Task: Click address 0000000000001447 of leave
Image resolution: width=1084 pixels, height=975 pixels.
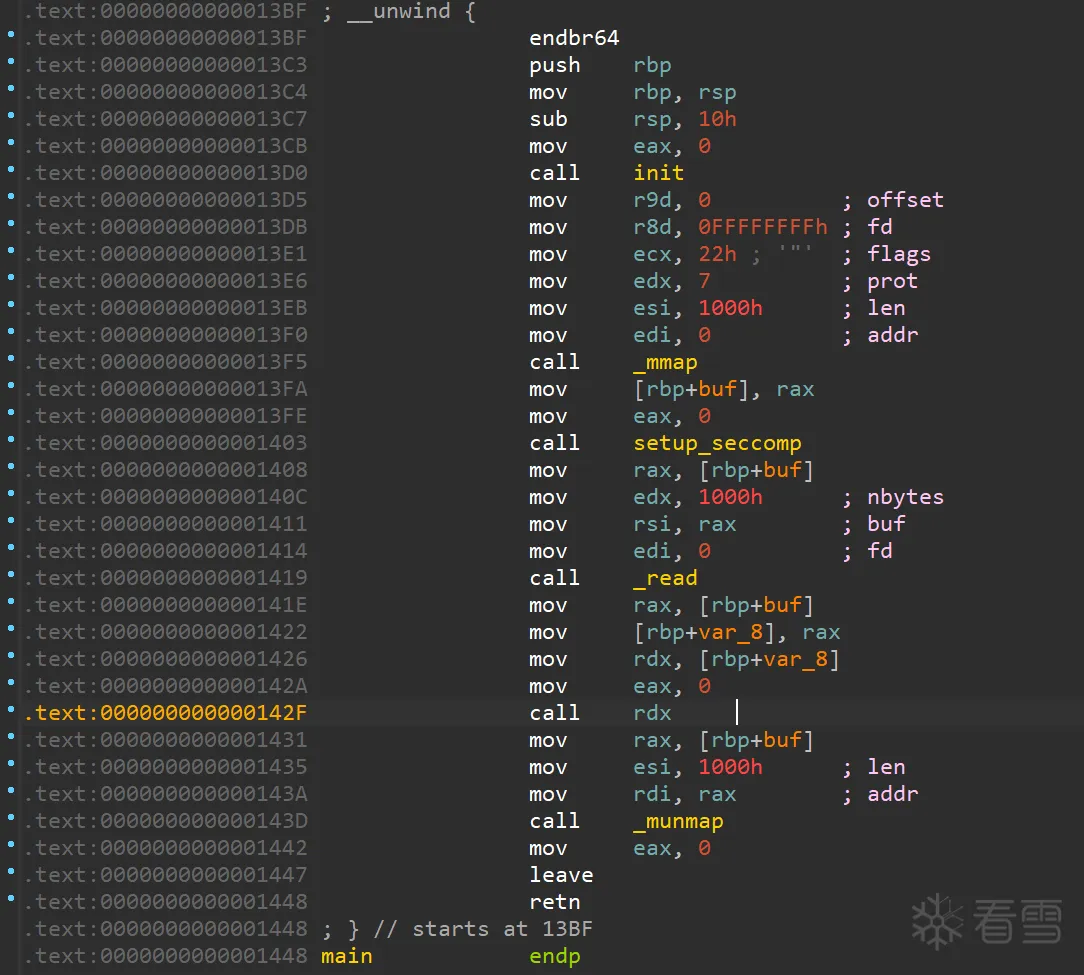Action: 203,875
